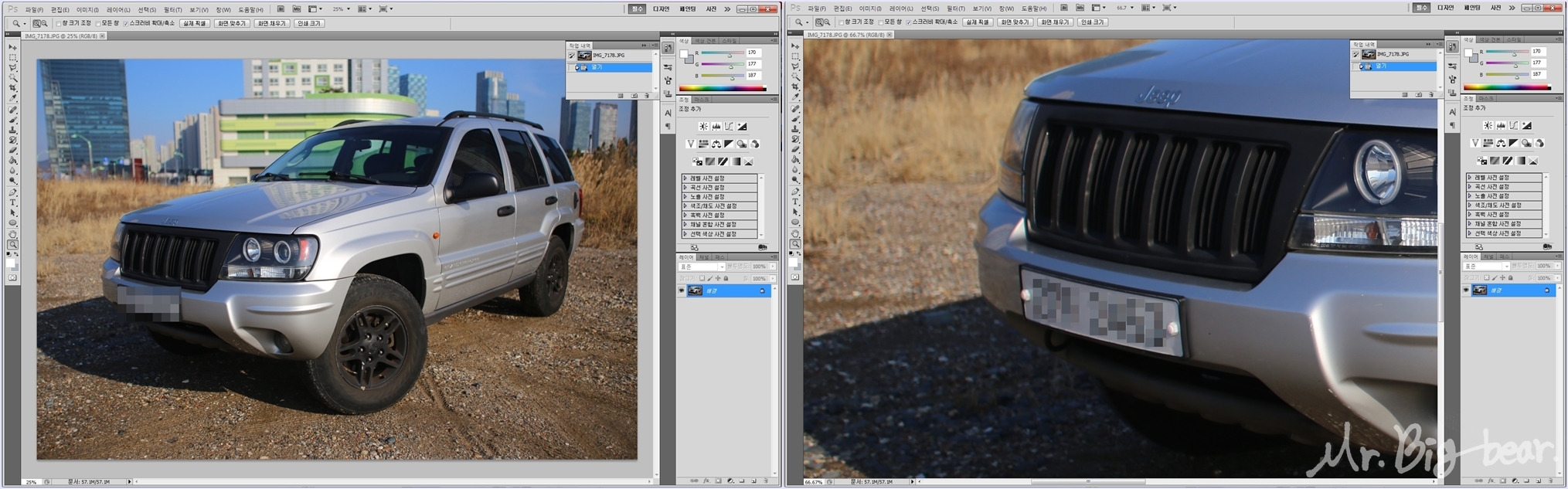This screenshot has width=1568, height=489.
Task: Click '화면 맞추기' button in left window
Action: pyautogui.click(x=232, y=24)
